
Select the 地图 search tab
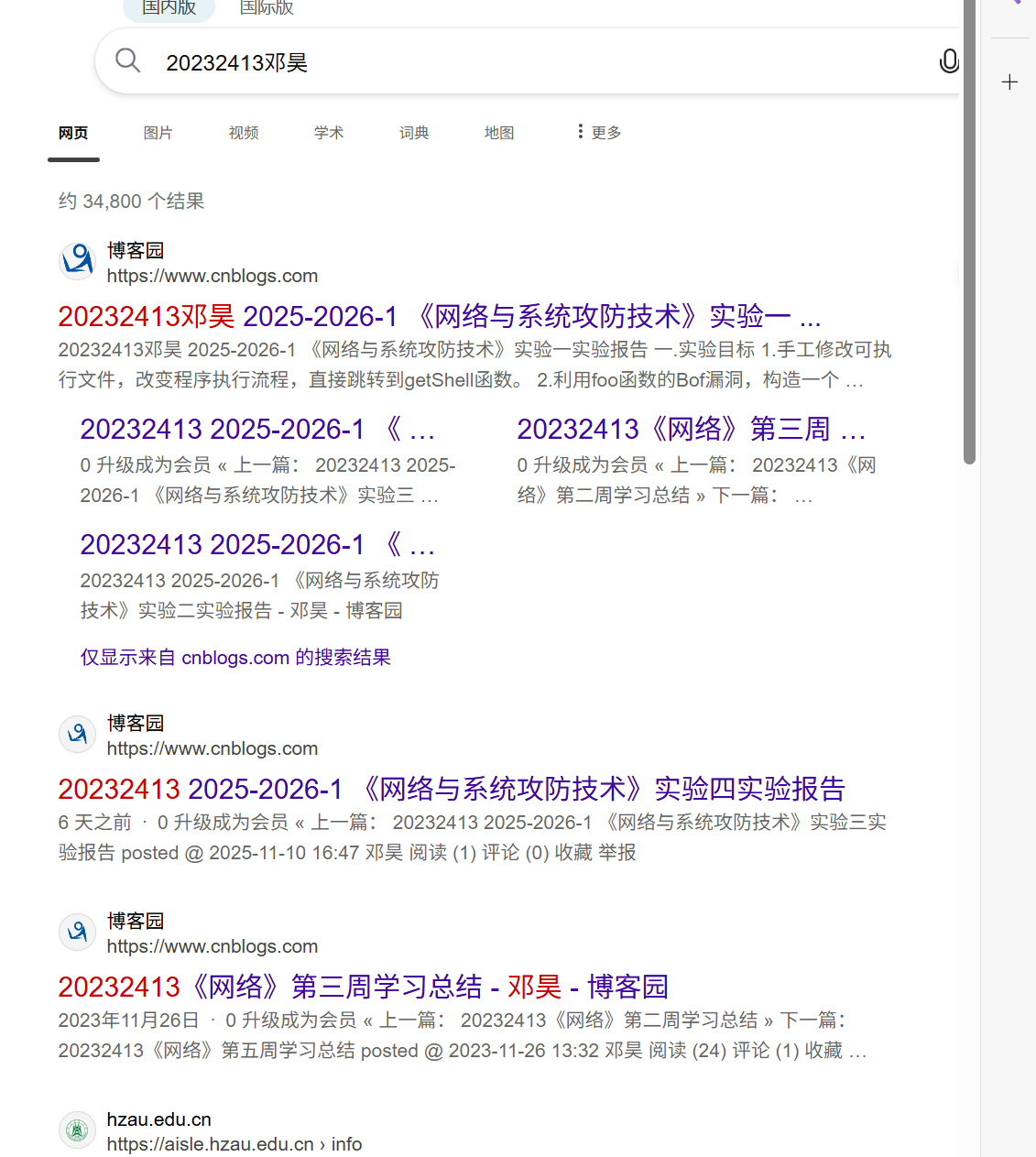click(498, 133)
